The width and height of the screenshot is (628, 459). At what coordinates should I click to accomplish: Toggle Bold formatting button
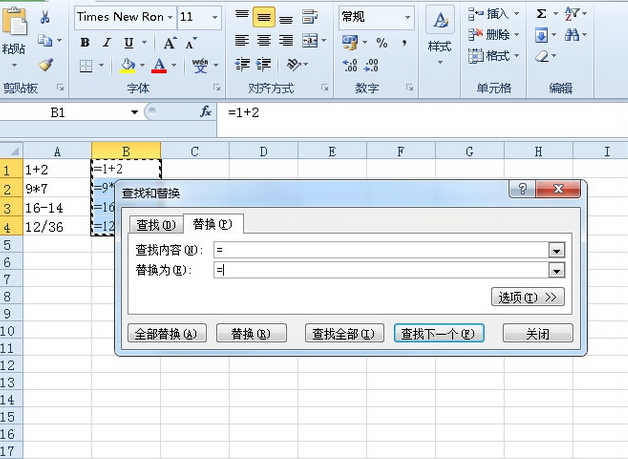(85, 43)
